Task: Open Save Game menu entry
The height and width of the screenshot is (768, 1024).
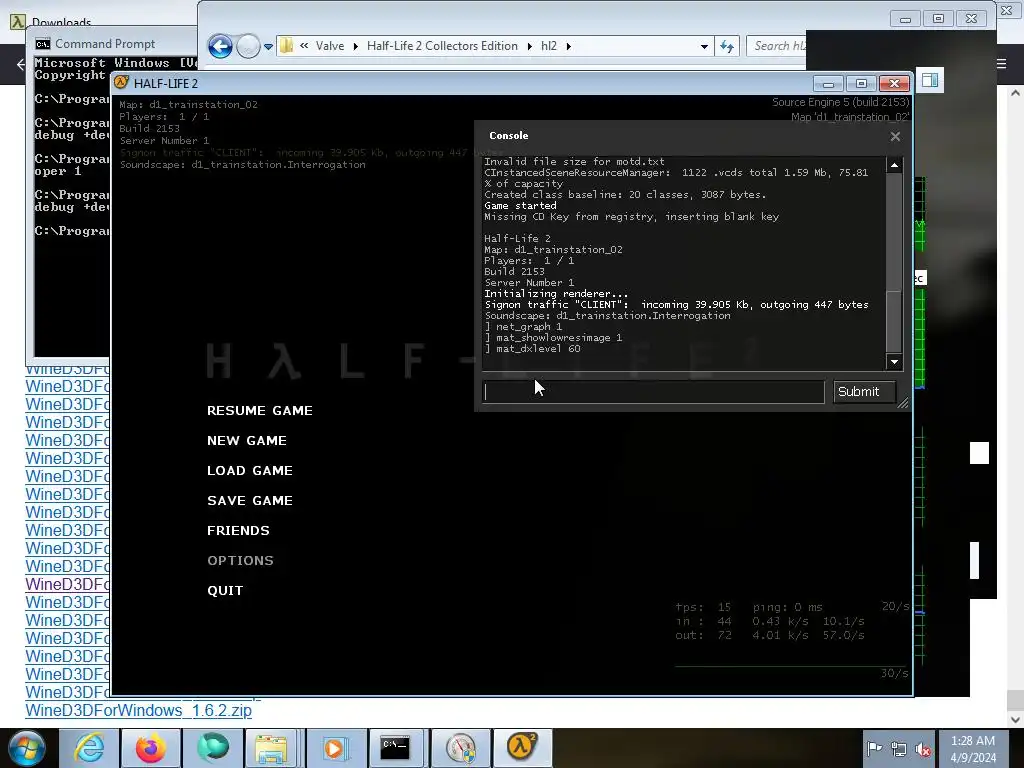Action: tap(249, 501)
